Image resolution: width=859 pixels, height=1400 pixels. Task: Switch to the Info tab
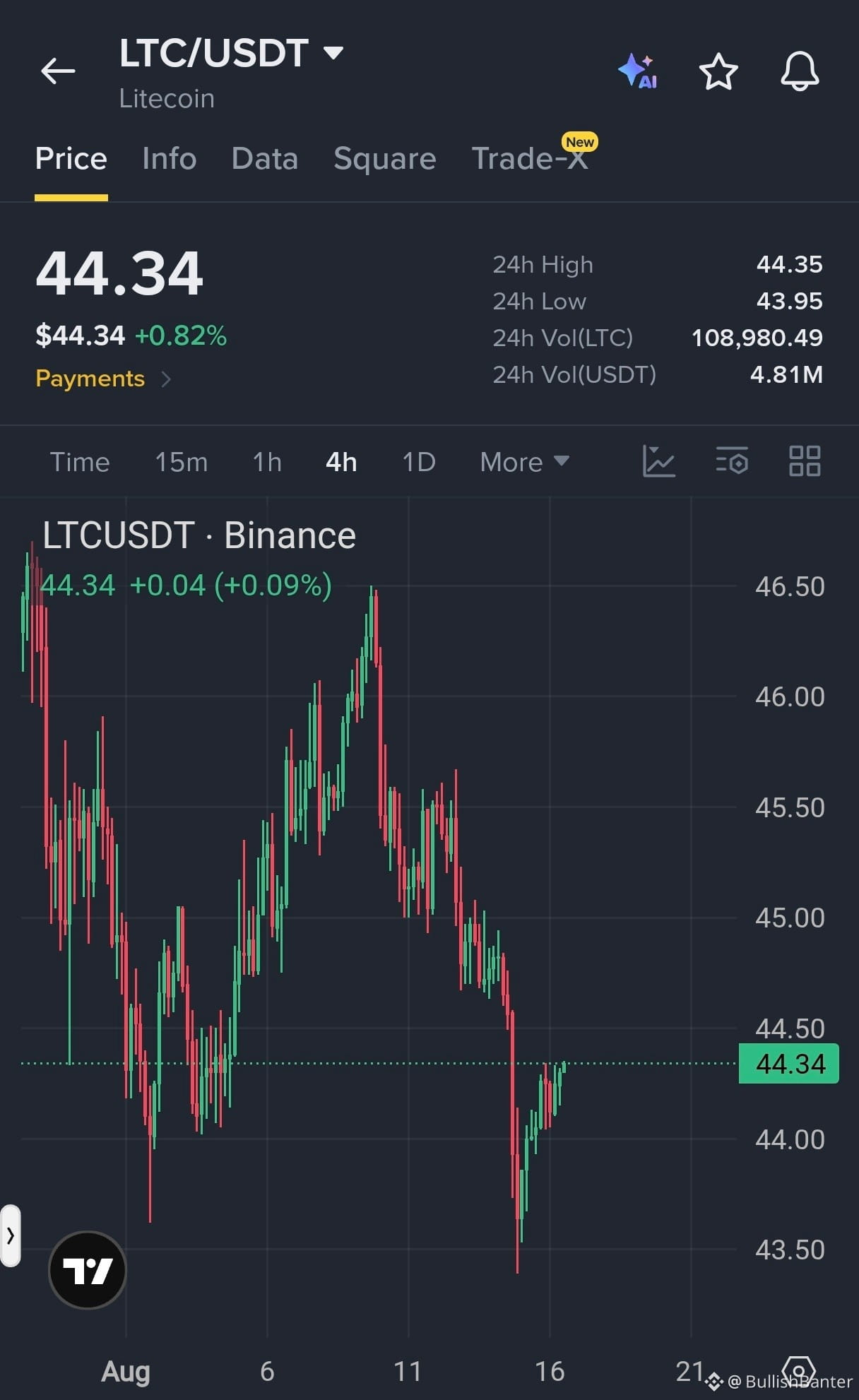170,158
